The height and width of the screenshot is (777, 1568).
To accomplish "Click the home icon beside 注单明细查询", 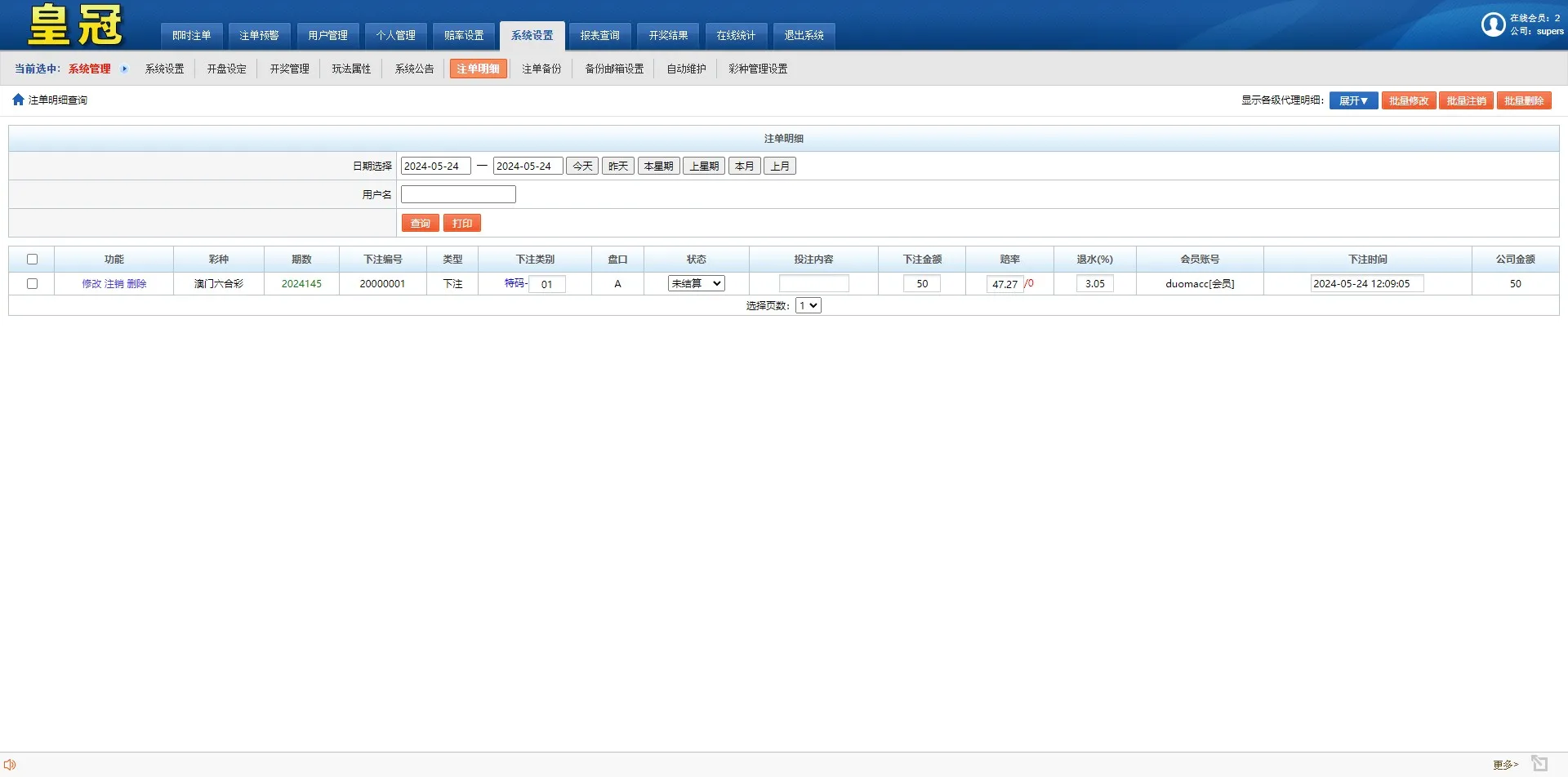I will pos(18,100).
